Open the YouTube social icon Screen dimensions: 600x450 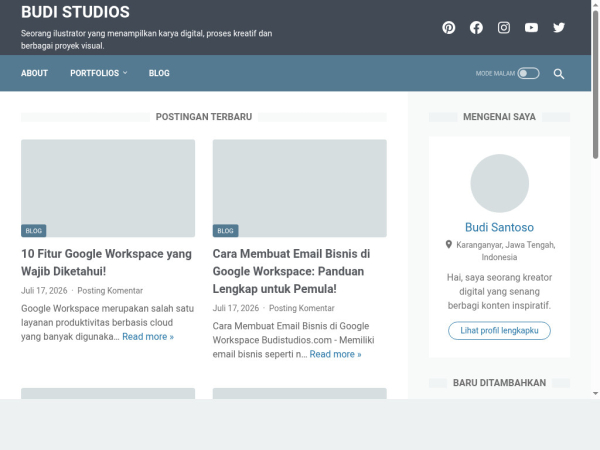(x=531, y=28)
